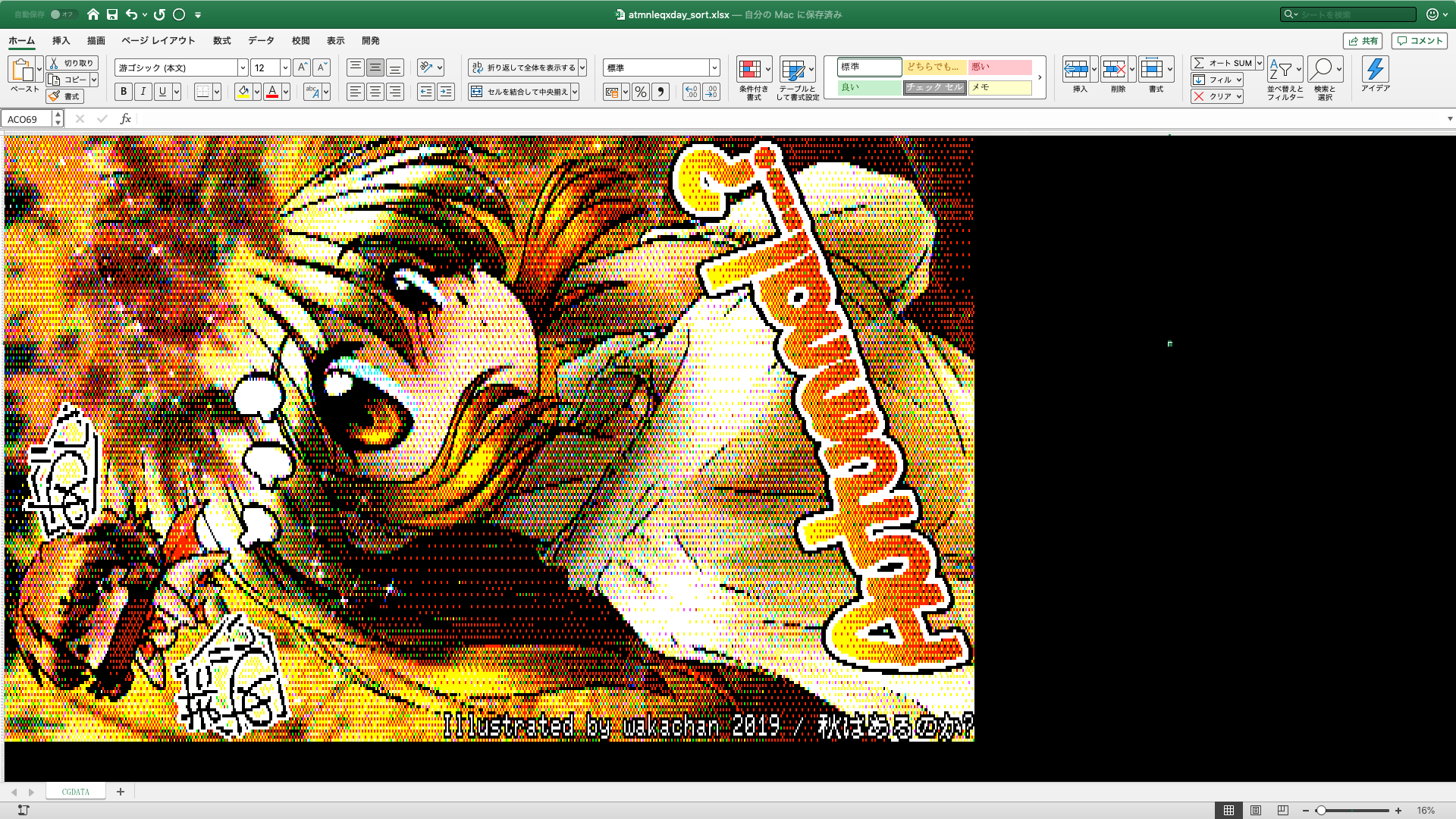Increase indent

(x=446, y=92)
